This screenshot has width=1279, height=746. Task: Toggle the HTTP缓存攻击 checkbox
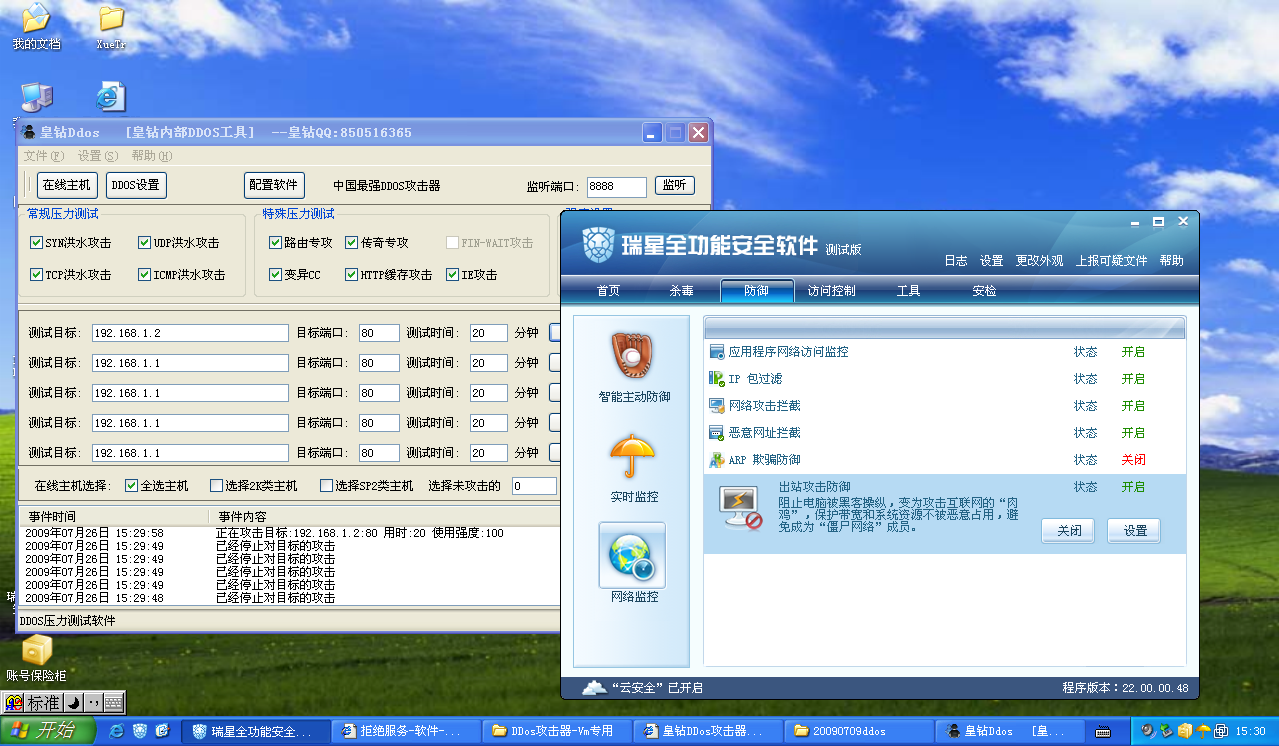(x=352, y=275)
